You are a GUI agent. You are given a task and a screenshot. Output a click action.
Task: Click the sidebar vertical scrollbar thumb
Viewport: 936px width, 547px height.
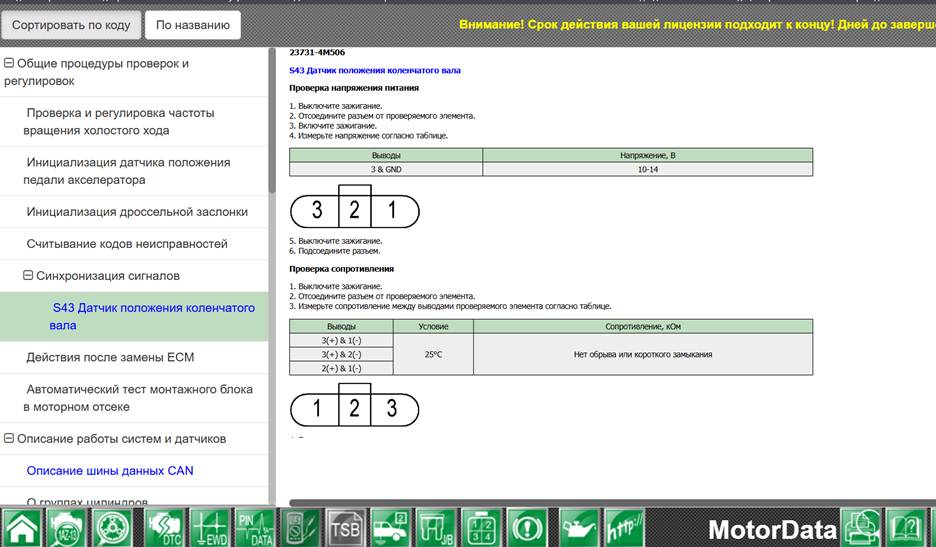[272, 121]
